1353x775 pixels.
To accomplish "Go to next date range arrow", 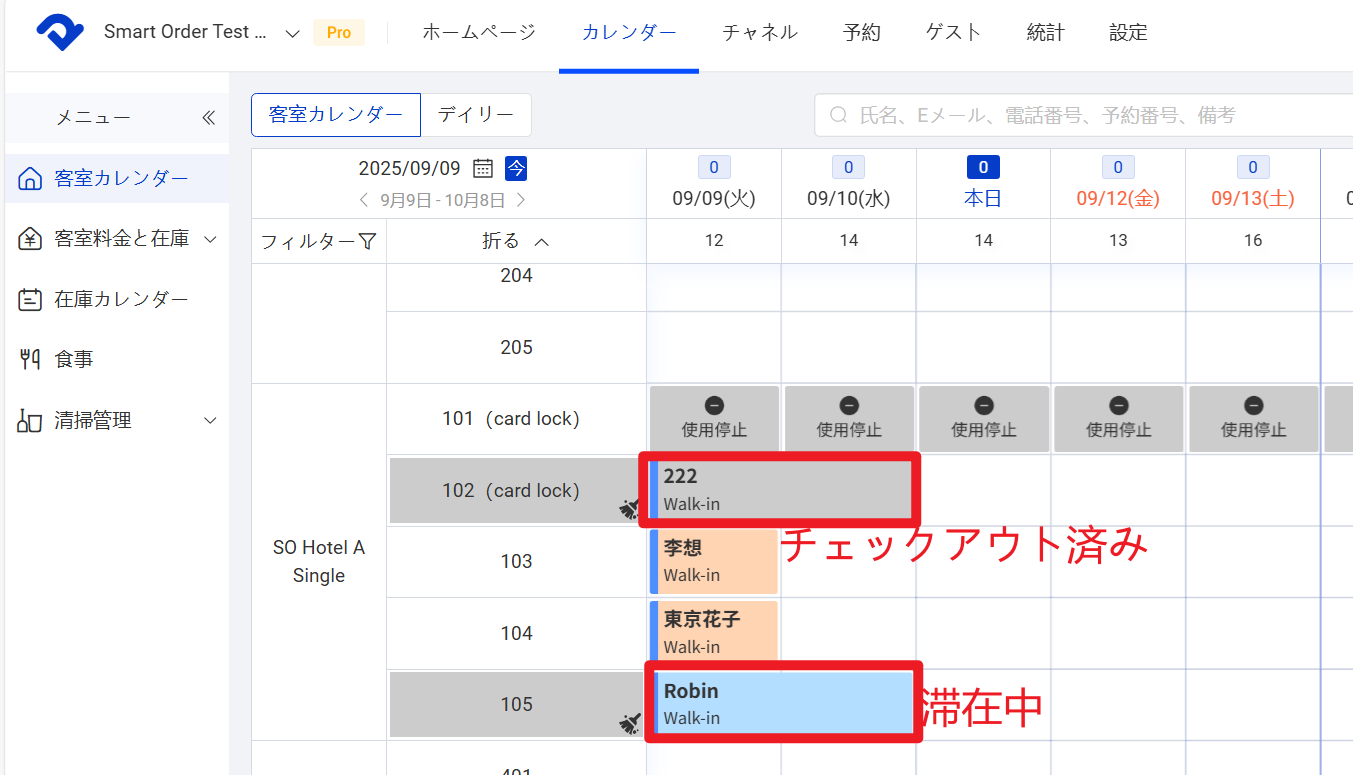I will (x=521, y=200).
